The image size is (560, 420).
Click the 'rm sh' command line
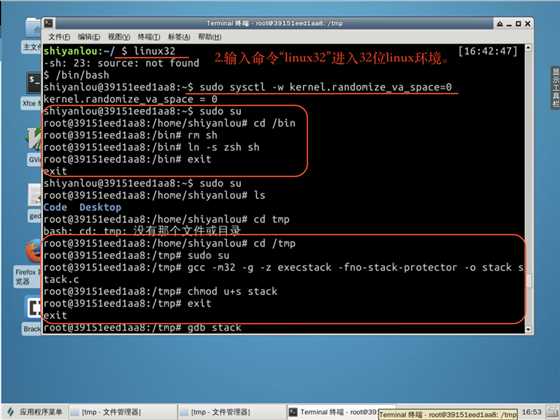pyautogui.click(x=130, y=135)
